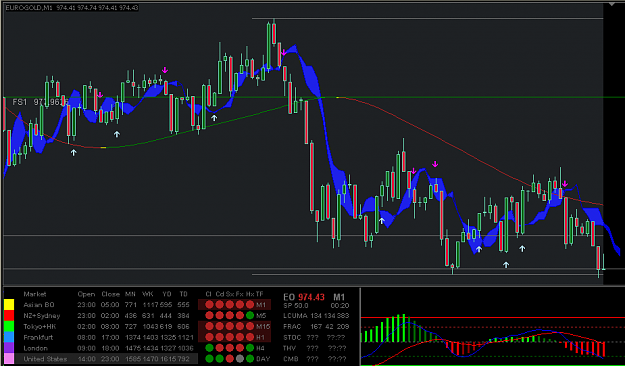Click the green Cl dot in DAY row

[208, 359]
